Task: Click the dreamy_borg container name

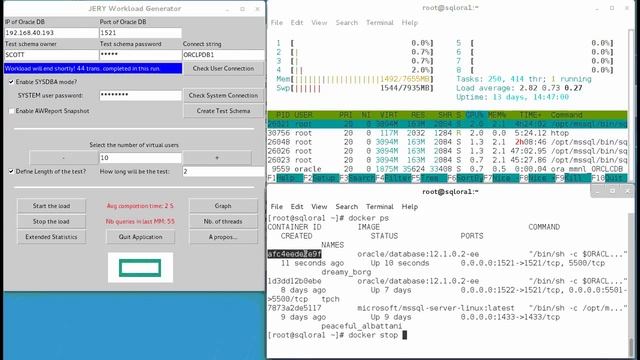Action: point(346,272)
